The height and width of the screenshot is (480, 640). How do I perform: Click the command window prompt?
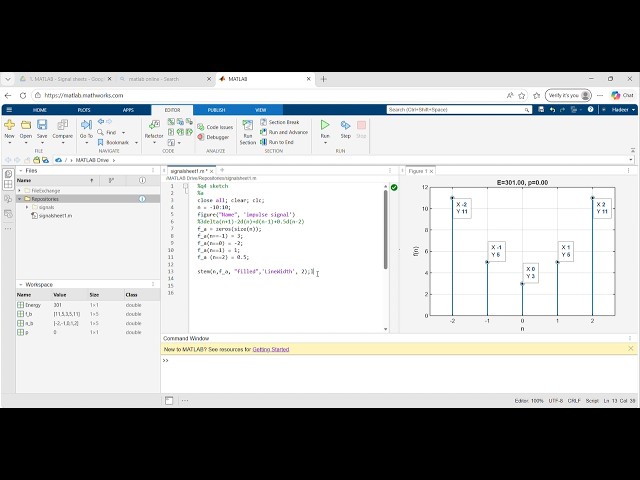point(165,360)
